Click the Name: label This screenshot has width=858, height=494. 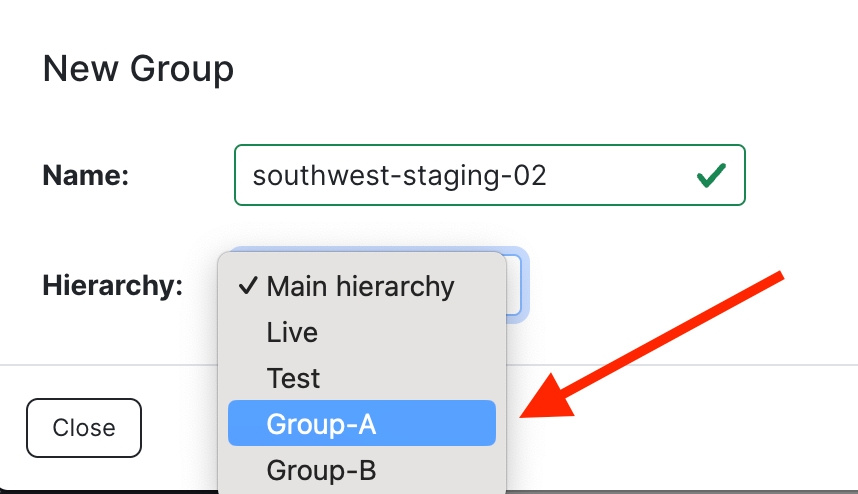pyautogui.click(x=86, y=176)
